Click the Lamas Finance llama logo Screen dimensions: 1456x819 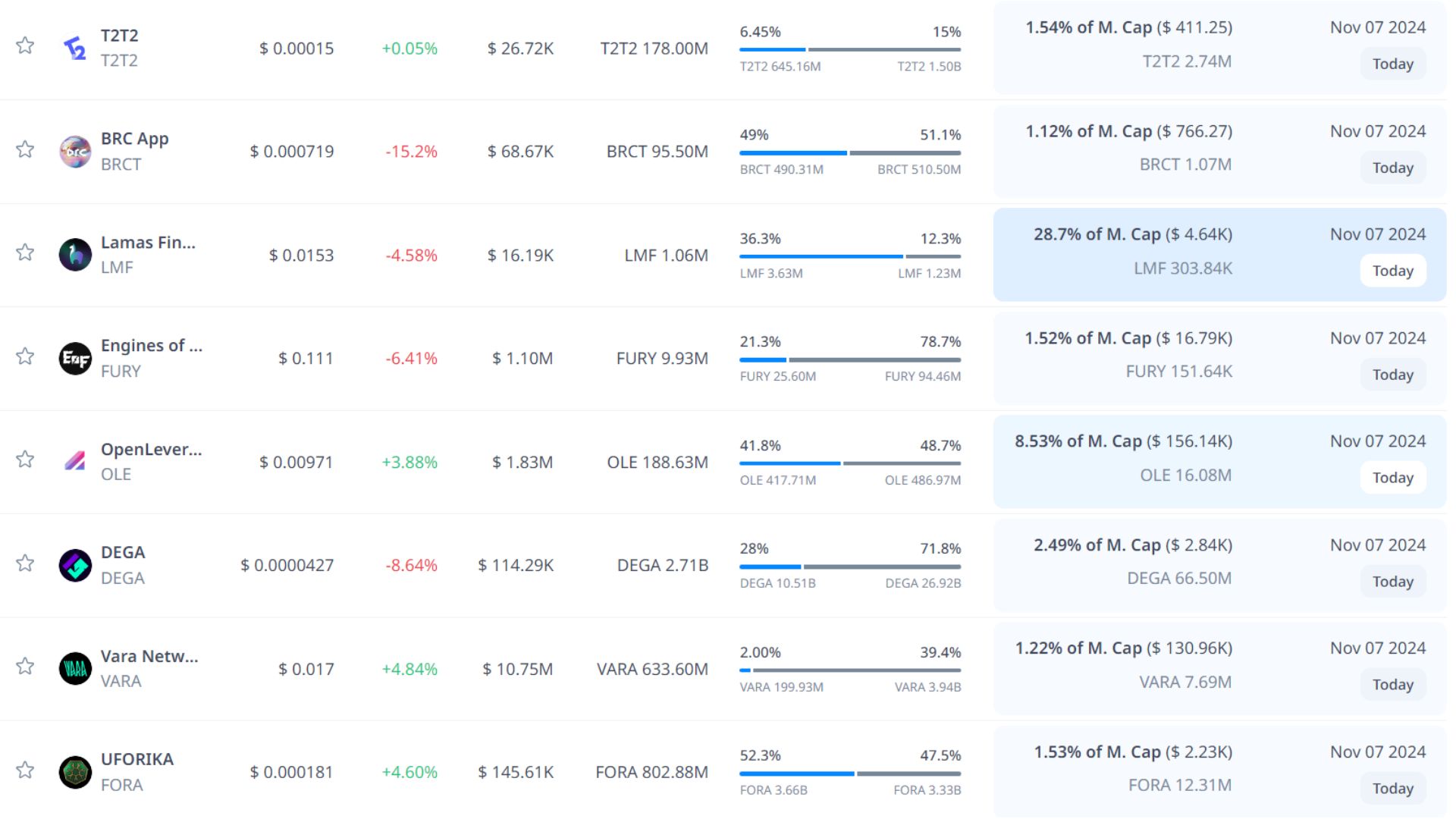coord(75,255)
